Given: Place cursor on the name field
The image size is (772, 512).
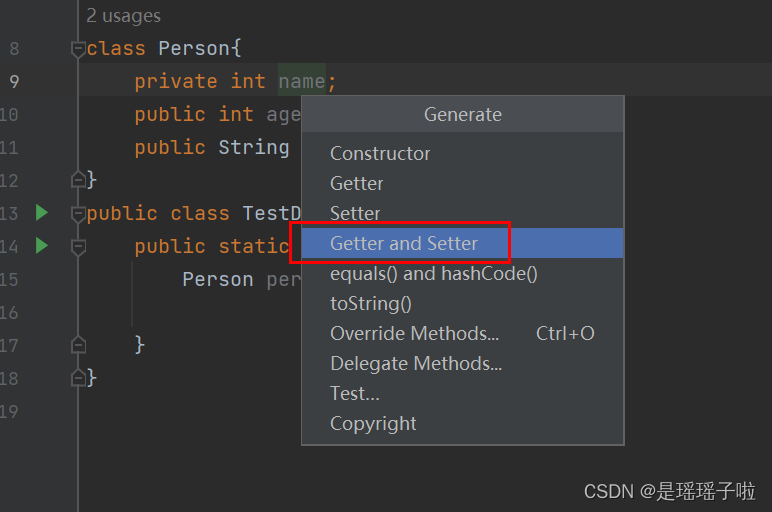Looking at the screenshot, I should click(302, 82).
